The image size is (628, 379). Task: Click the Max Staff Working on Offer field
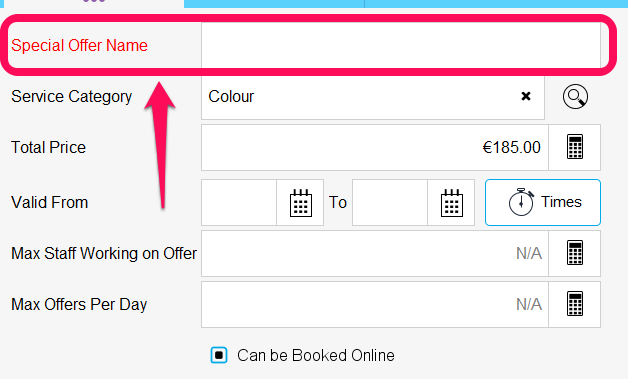click(x=375, y=253)
